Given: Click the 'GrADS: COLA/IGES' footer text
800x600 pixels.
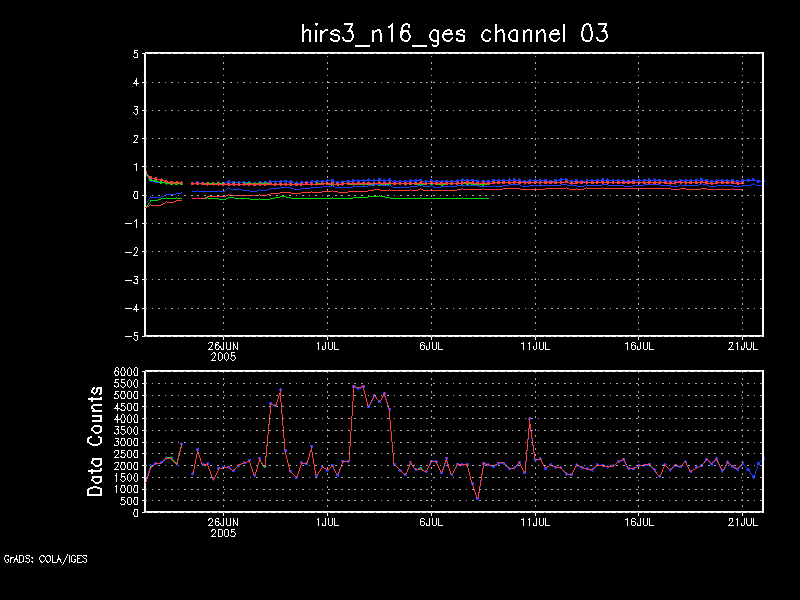Looking at the screenshot, I should tap(45, 559).
